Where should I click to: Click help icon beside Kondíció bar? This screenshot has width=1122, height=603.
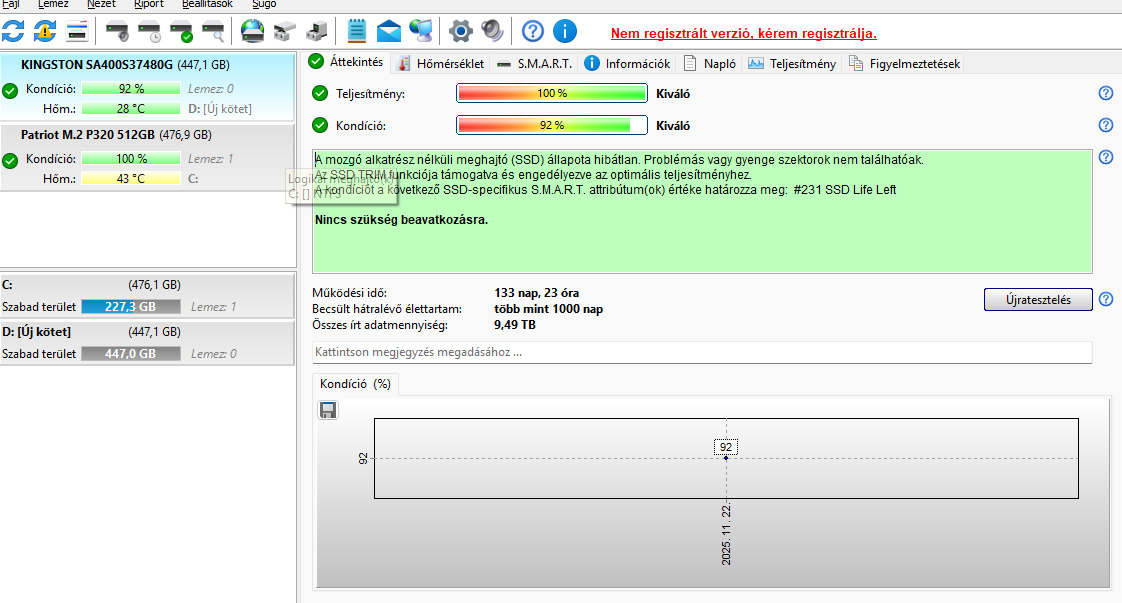(x=1106, y=125)
